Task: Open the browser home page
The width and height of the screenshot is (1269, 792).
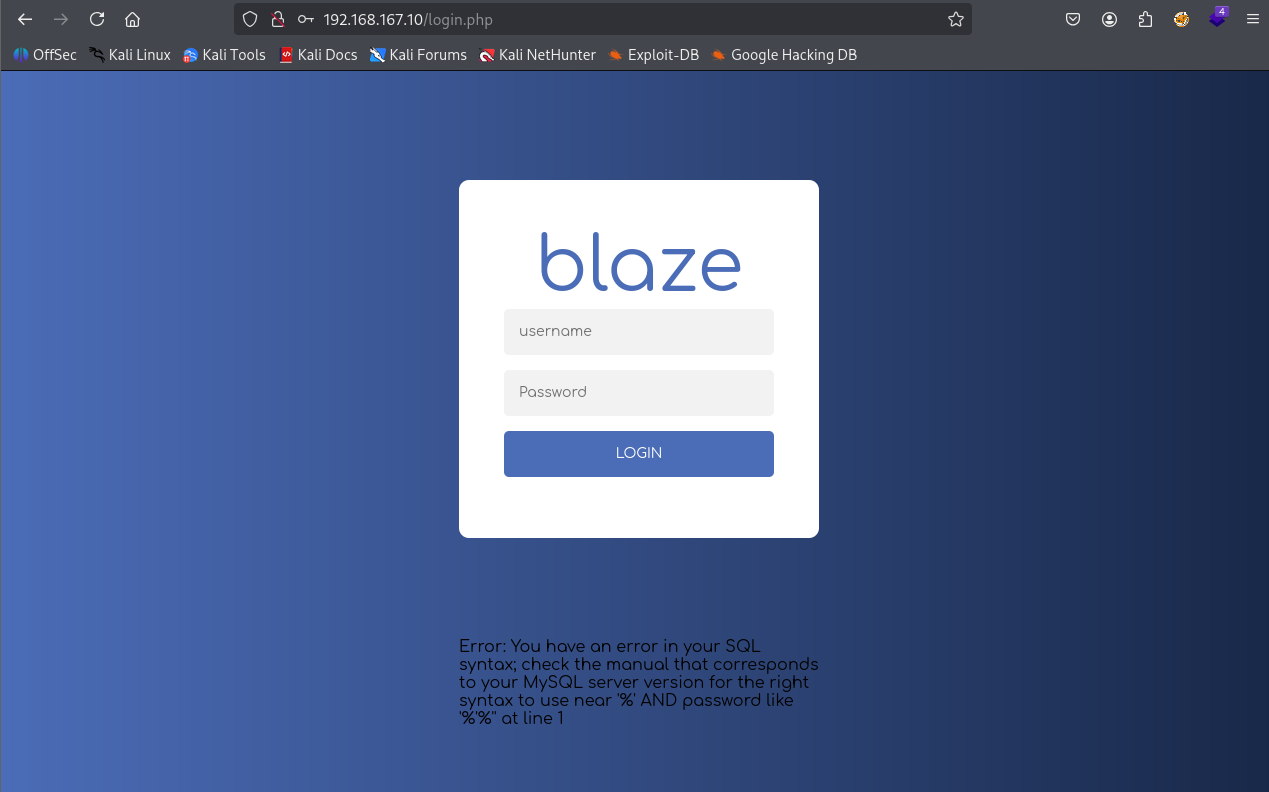Action: (132, 19)
